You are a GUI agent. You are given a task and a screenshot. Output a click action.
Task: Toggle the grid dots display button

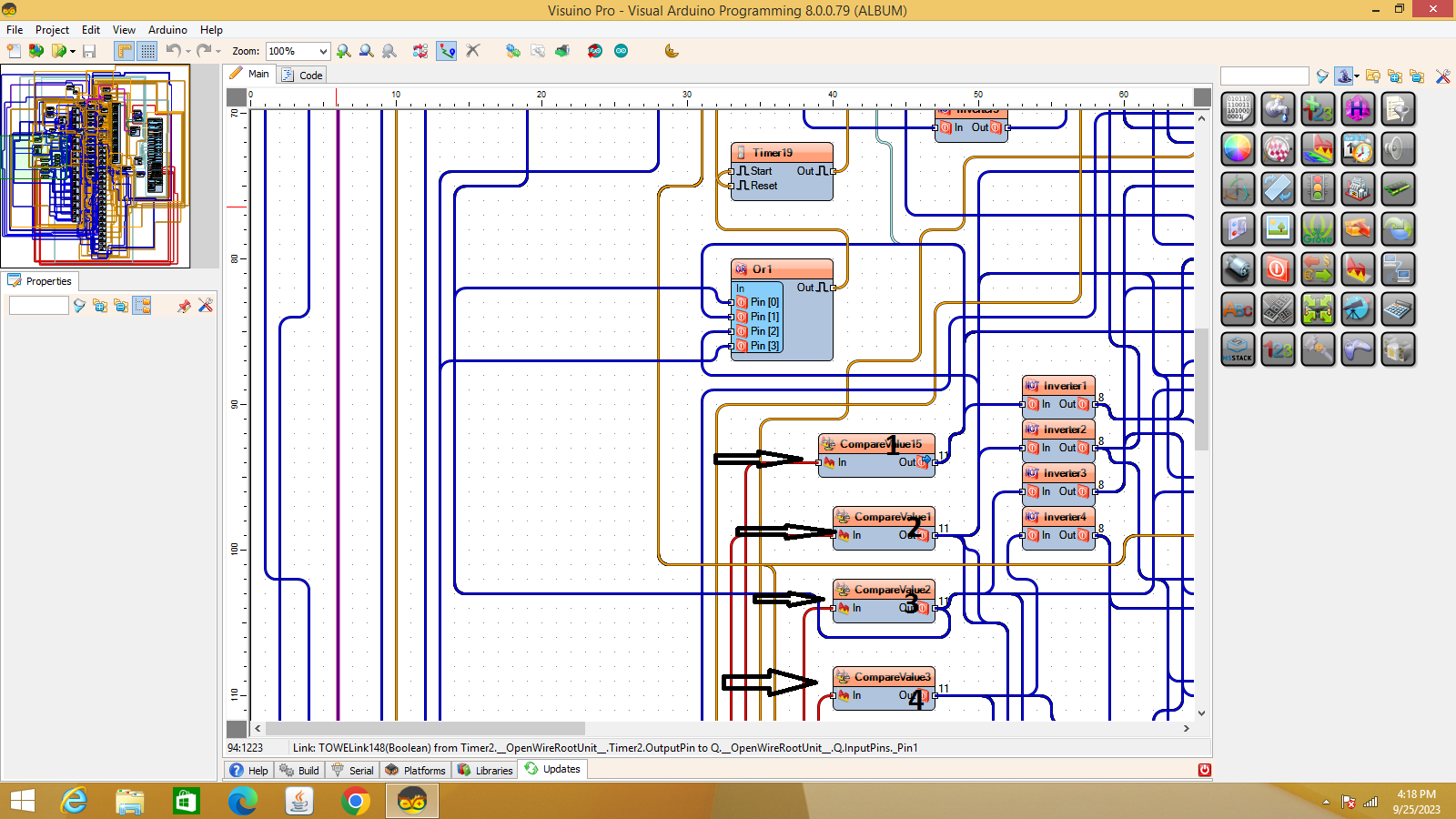coord(147,51)
